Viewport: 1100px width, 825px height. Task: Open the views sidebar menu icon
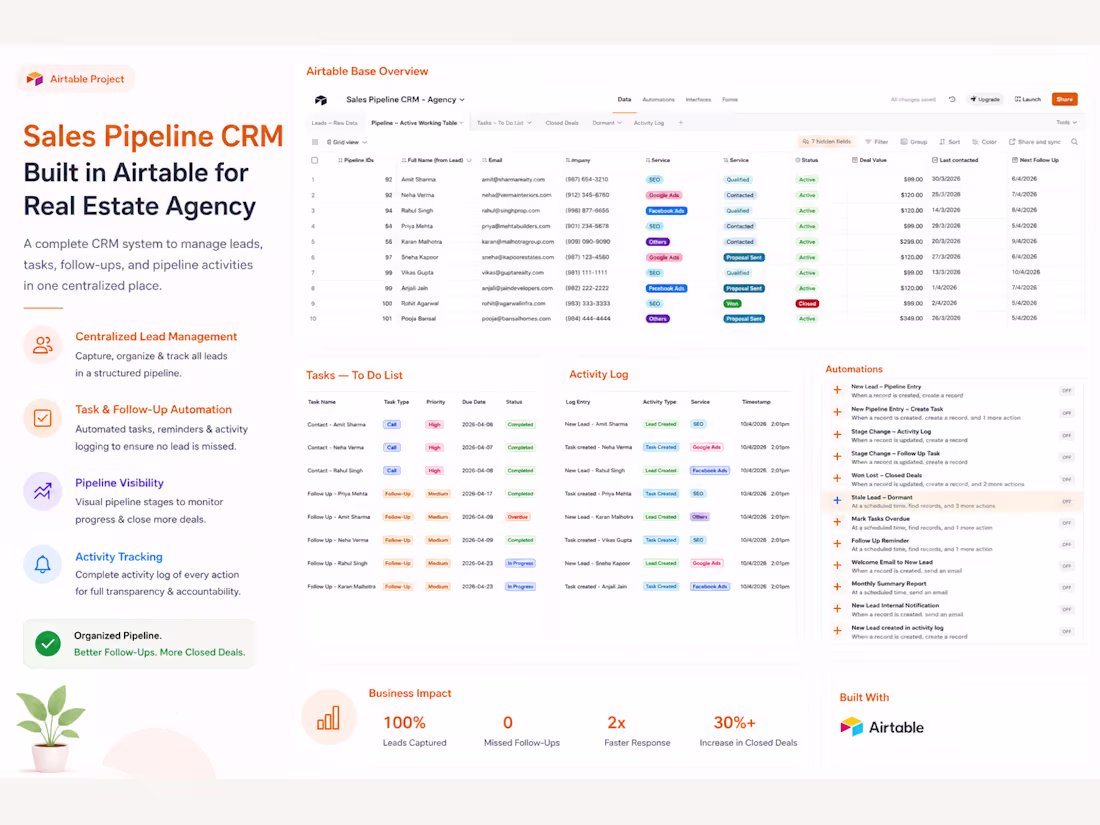[315, 142]
